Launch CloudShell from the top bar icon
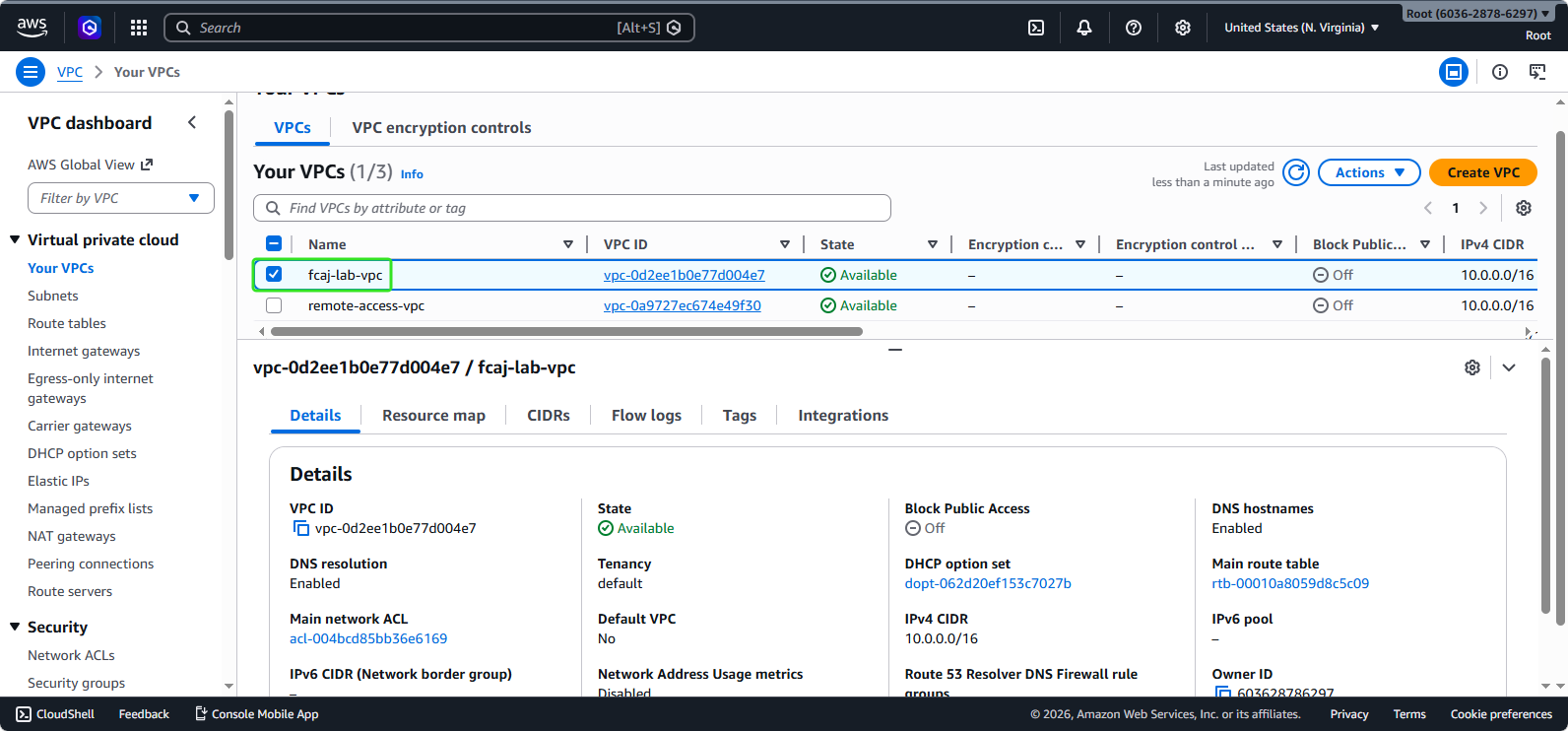 1036,28
